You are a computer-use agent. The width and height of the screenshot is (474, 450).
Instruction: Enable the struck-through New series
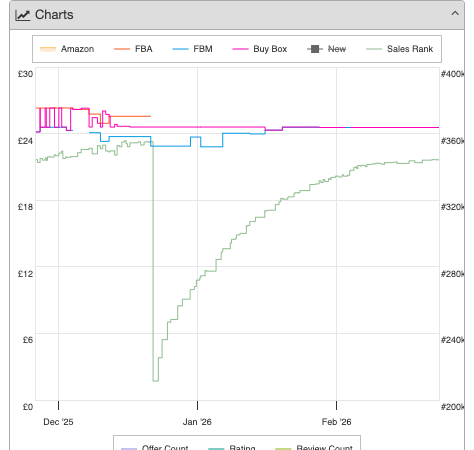tap(327, 49)
